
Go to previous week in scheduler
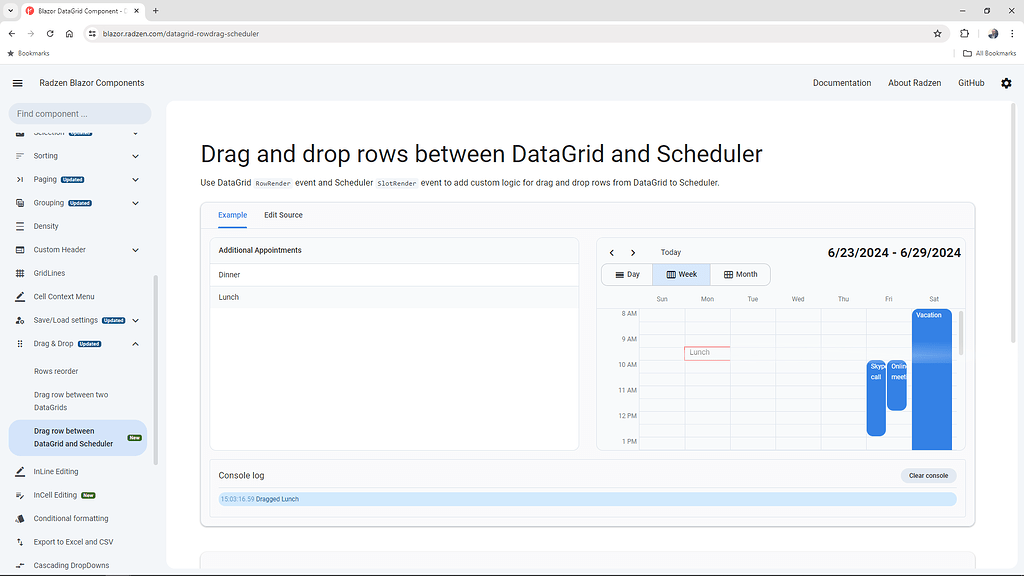tap(612, 253)
